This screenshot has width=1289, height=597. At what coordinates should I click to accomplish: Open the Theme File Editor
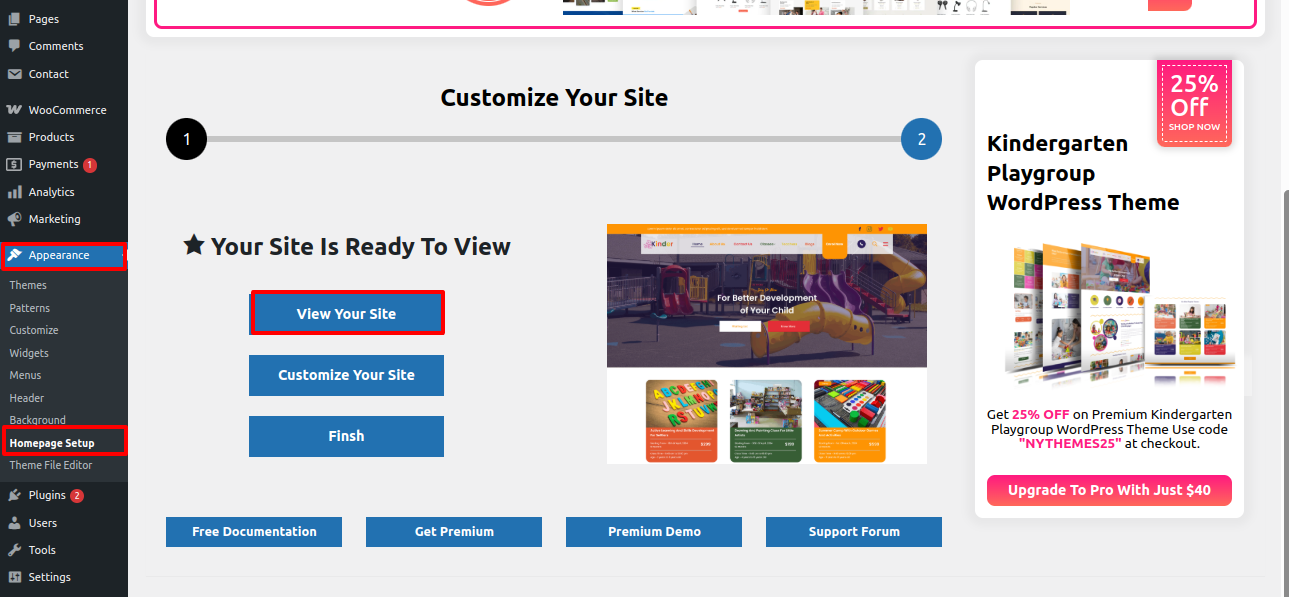pos(51,465)
